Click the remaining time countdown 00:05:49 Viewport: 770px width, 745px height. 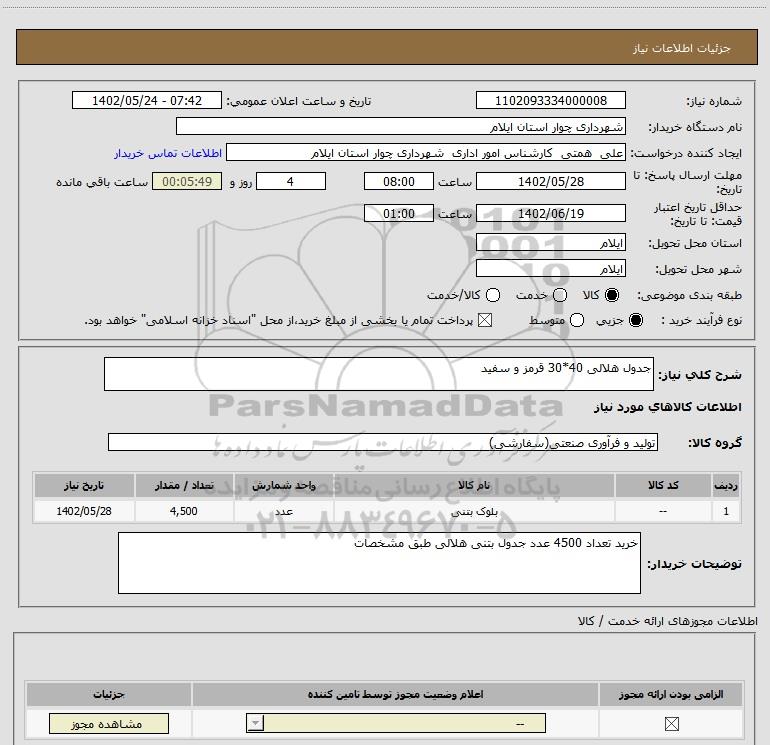[x=187, y=181]
